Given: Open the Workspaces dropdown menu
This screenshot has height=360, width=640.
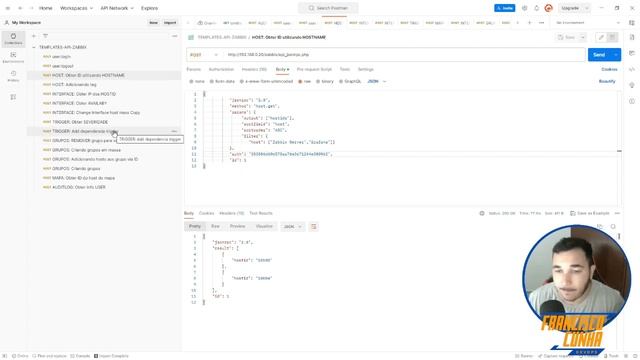Looking at the screenshot, I should click(x=76, y=8).
